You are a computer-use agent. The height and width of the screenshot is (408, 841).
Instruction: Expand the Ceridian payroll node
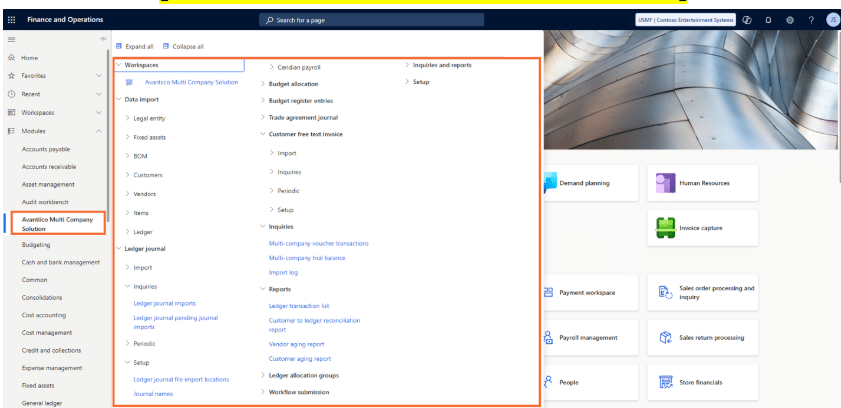272,68
